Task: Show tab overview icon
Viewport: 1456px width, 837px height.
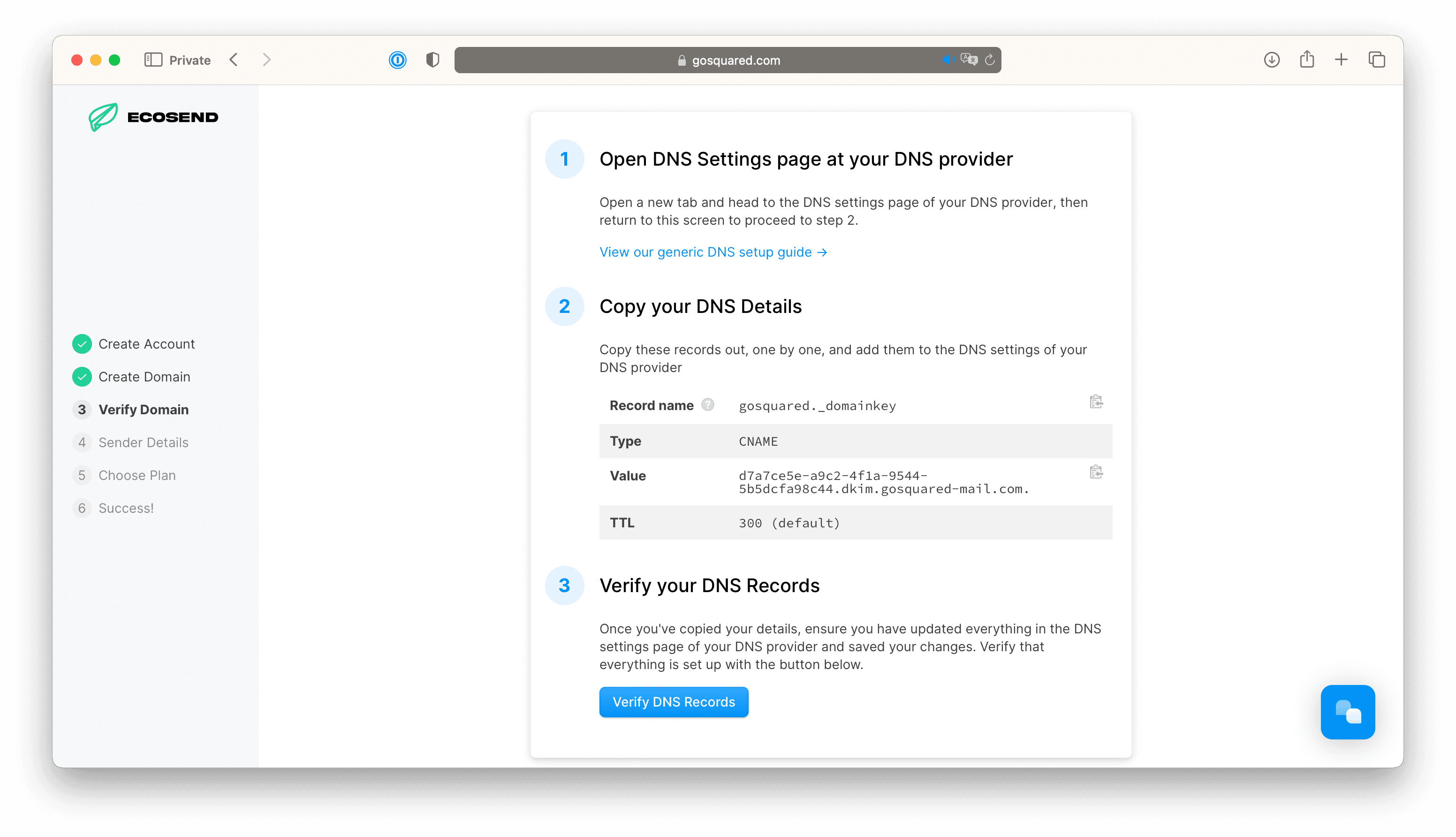Action: coord(1377,60)
